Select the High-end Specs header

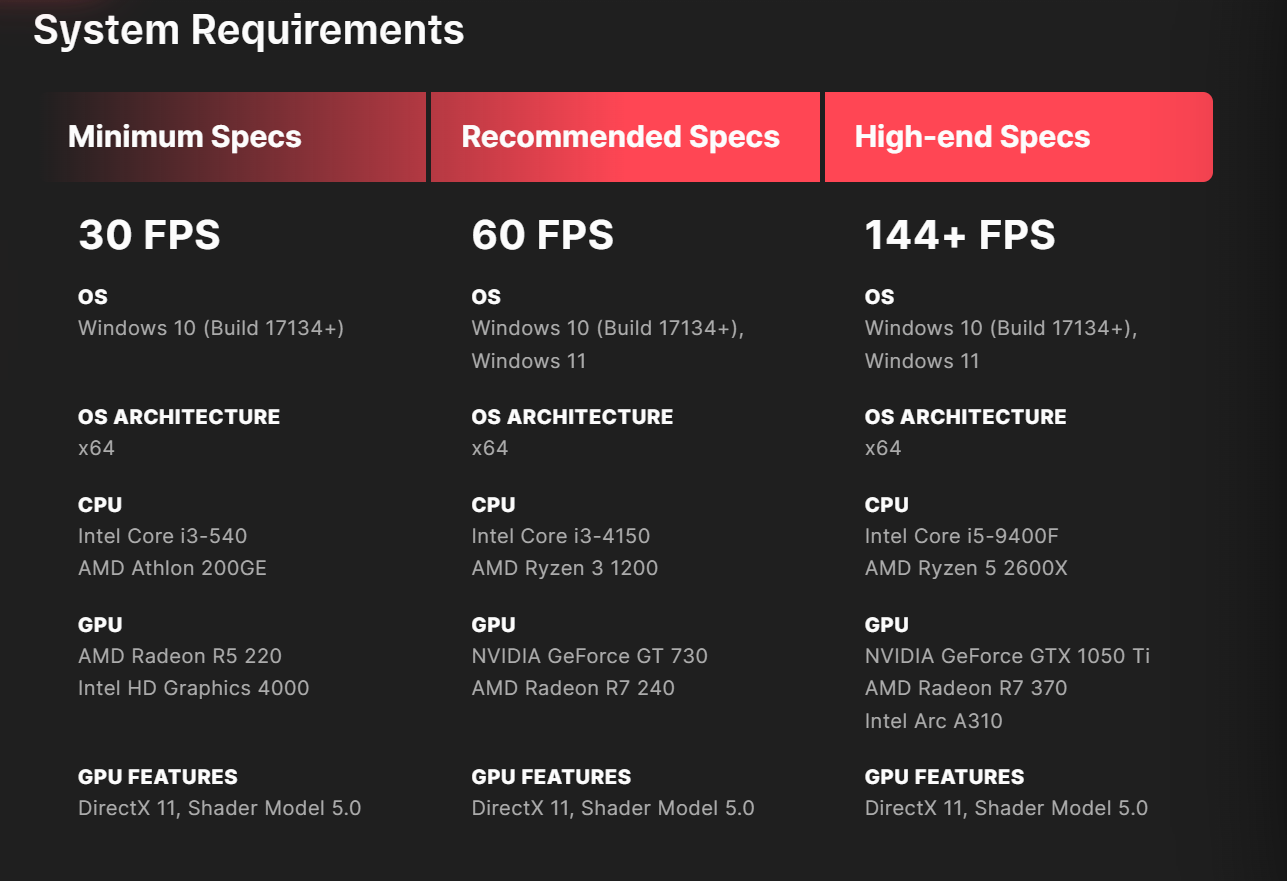coord(1019,137)
